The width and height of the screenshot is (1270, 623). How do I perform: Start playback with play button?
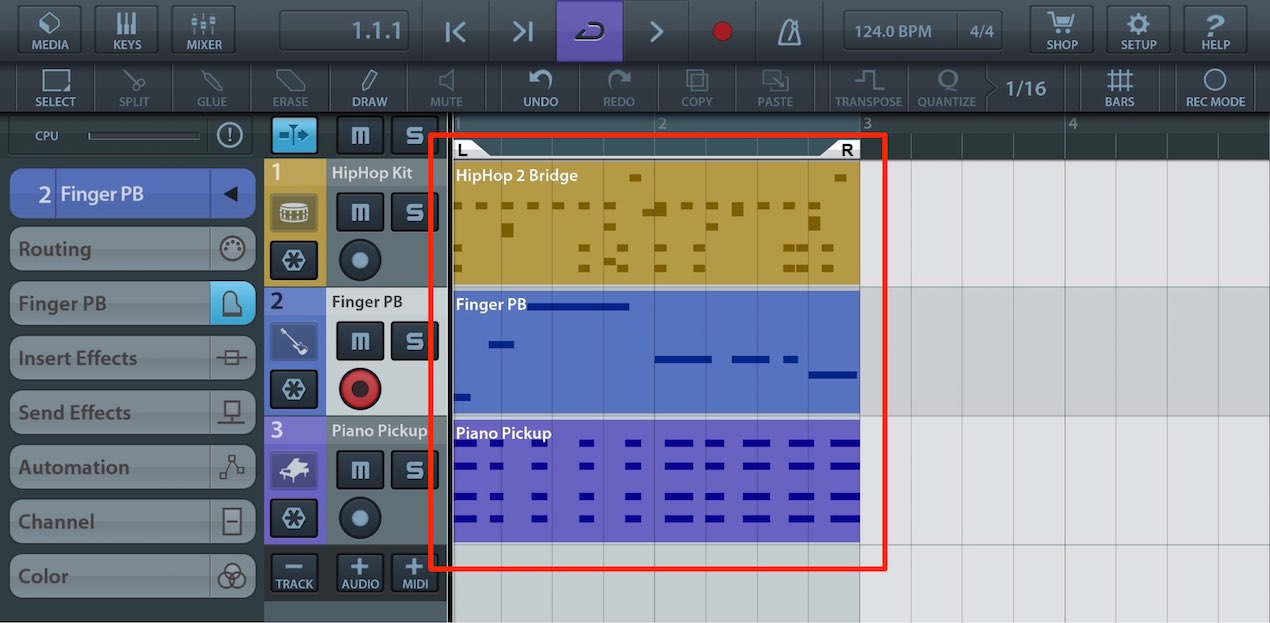[x=656, y=32]
